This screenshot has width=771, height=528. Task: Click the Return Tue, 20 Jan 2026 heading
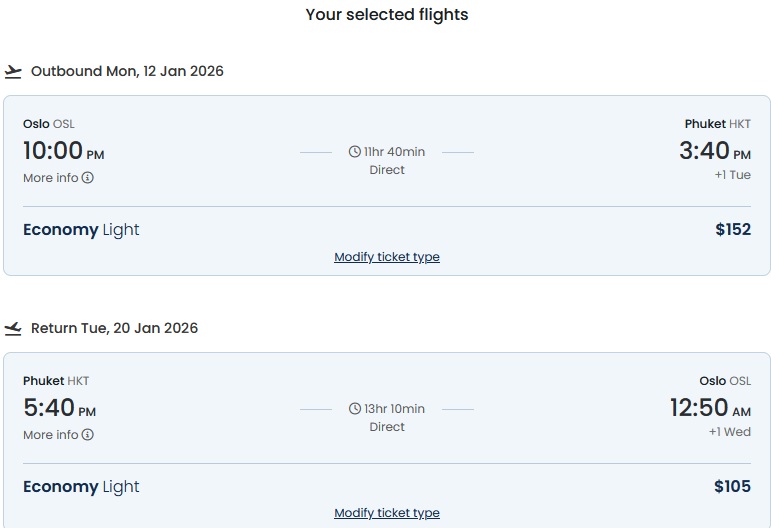[x=115, y=328]
